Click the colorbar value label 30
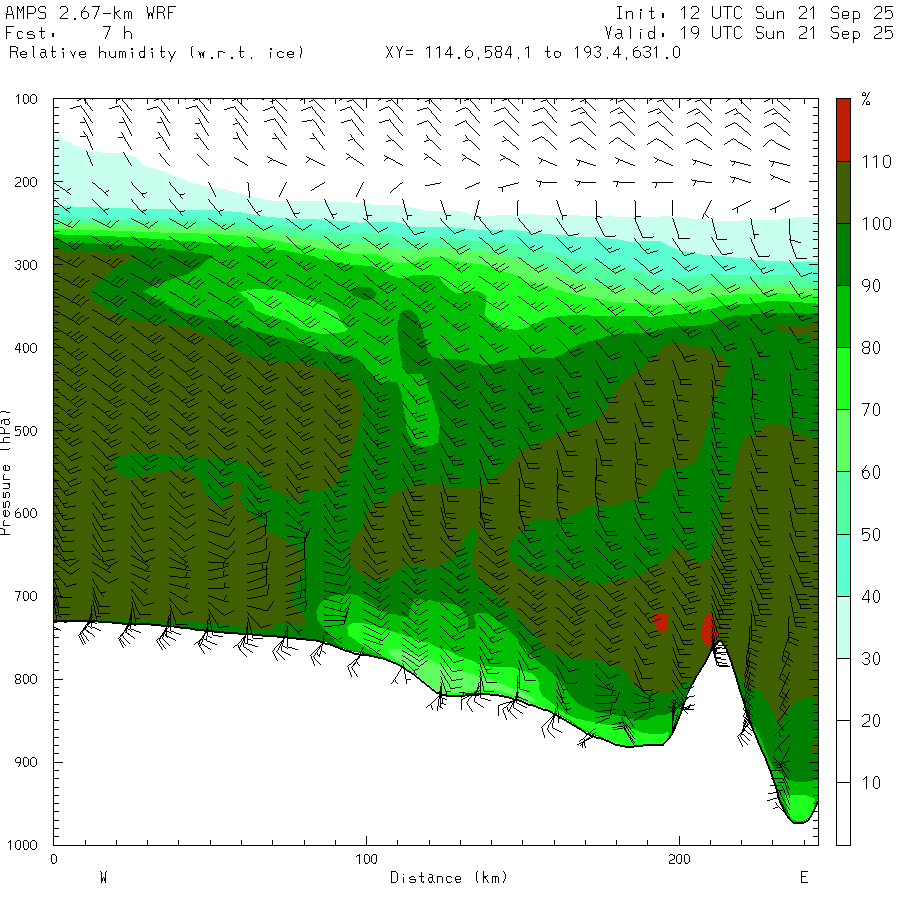Screen dimensions: 900x900 pos(871,658)
